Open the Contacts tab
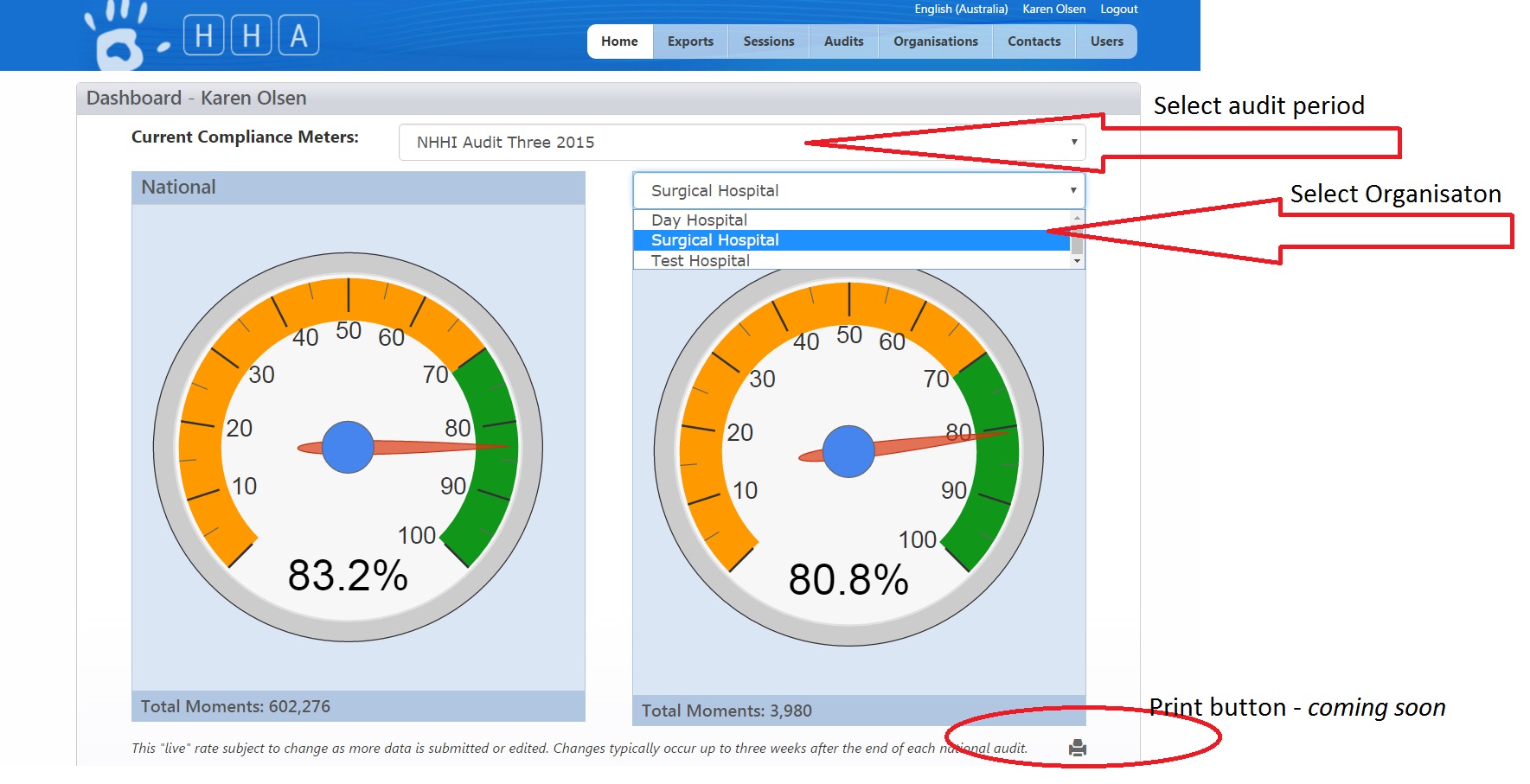 tap(1034, 41)
